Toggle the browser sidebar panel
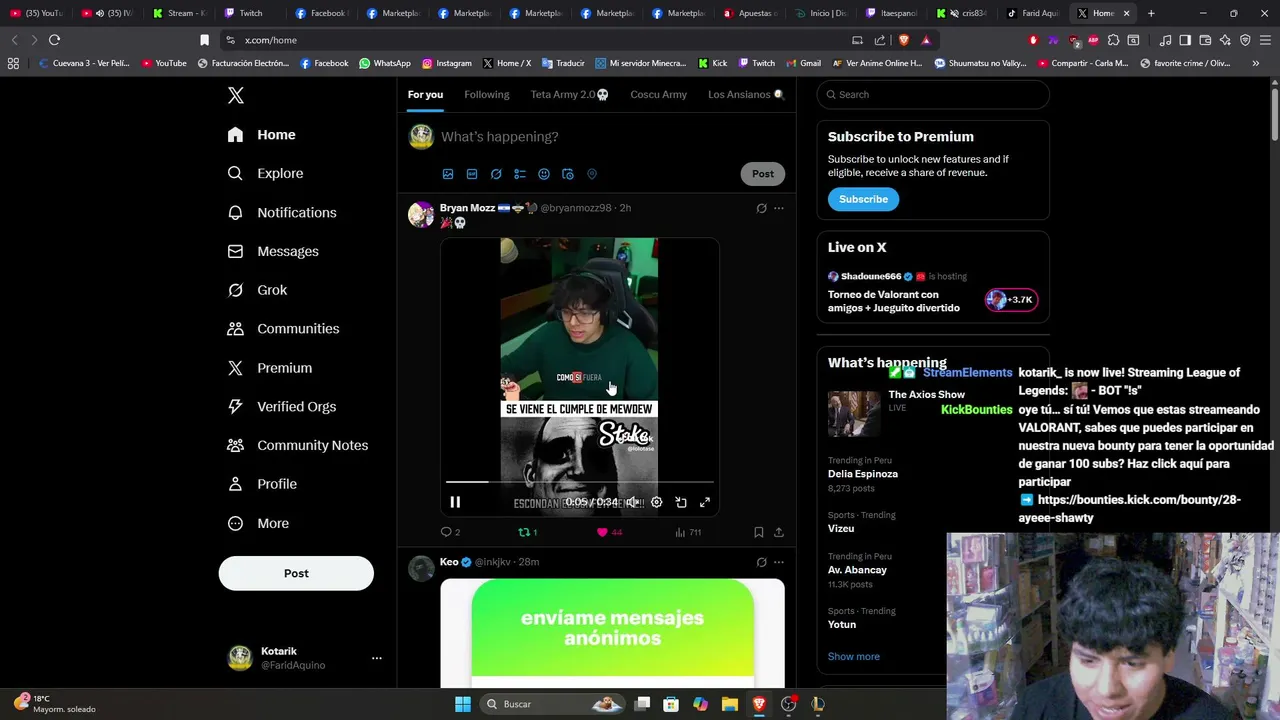Image resolution: width=1280 pixels, height=720 pixels. click(1185, 40)
